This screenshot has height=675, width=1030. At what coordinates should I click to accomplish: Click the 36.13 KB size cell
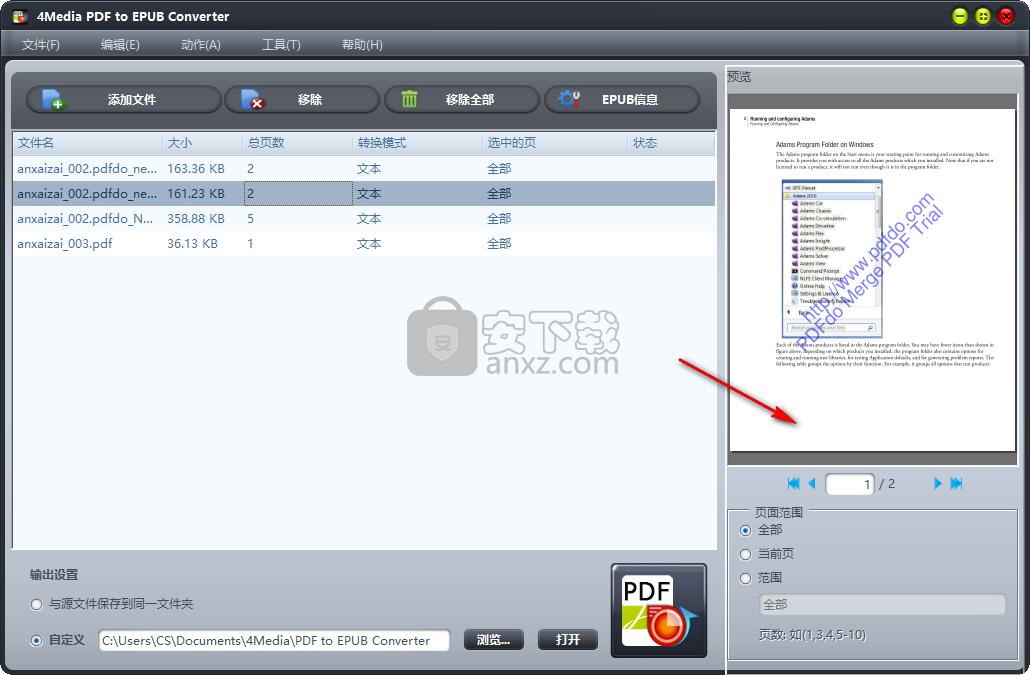192,244
